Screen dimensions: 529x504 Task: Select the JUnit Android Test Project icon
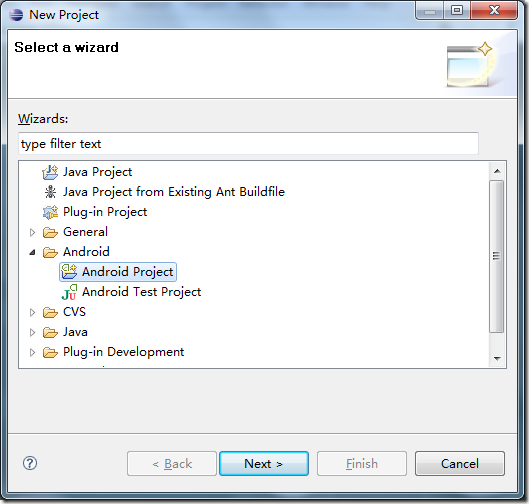click(69, 292)
